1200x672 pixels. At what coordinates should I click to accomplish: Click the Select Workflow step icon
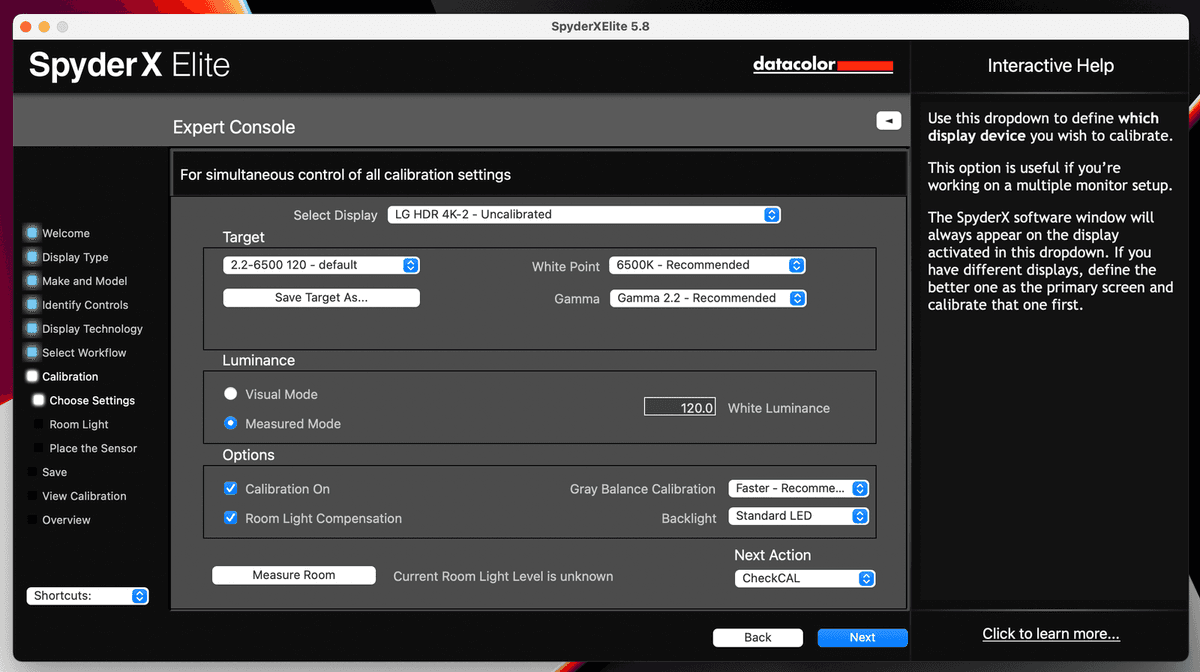pos(32,353)
